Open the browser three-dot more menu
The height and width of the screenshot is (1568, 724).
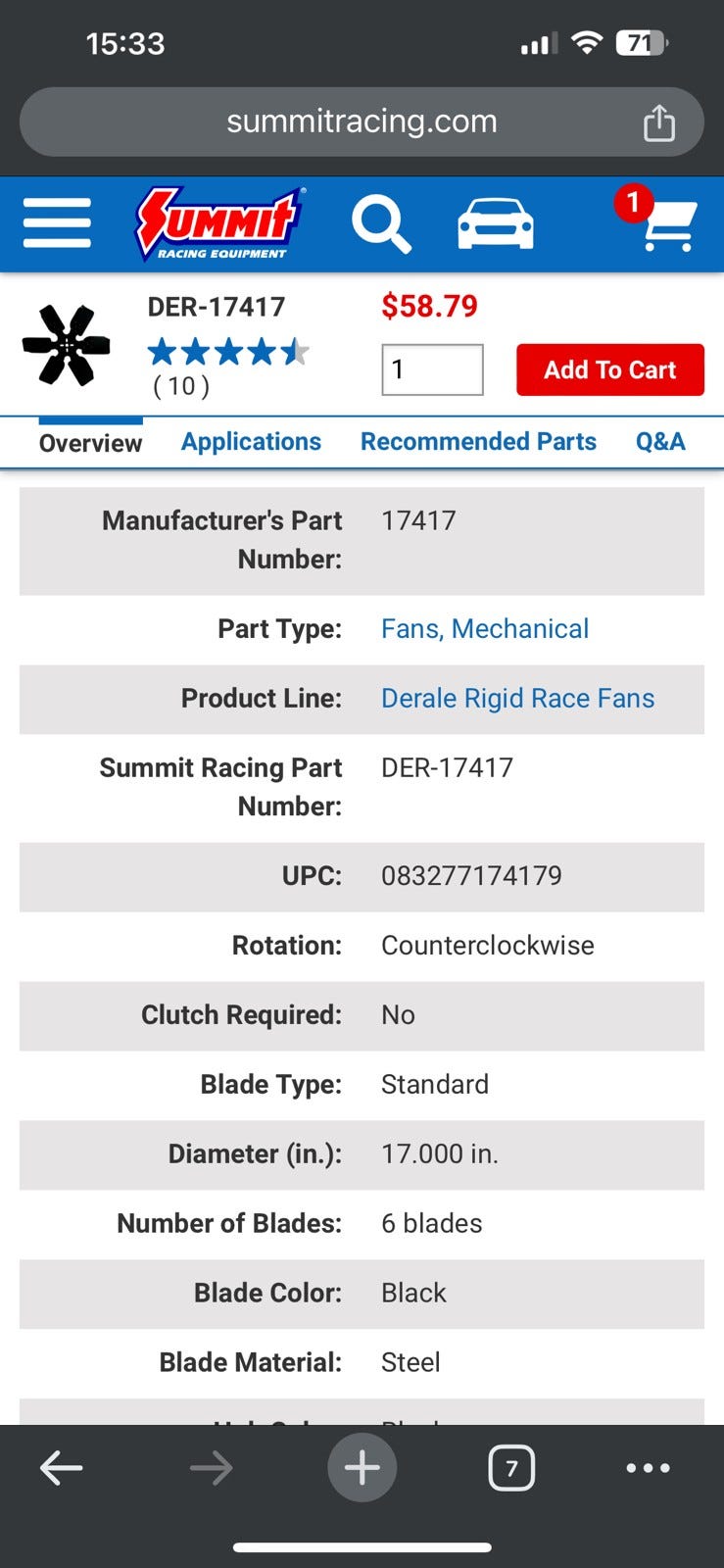[x=648, y=1467]
